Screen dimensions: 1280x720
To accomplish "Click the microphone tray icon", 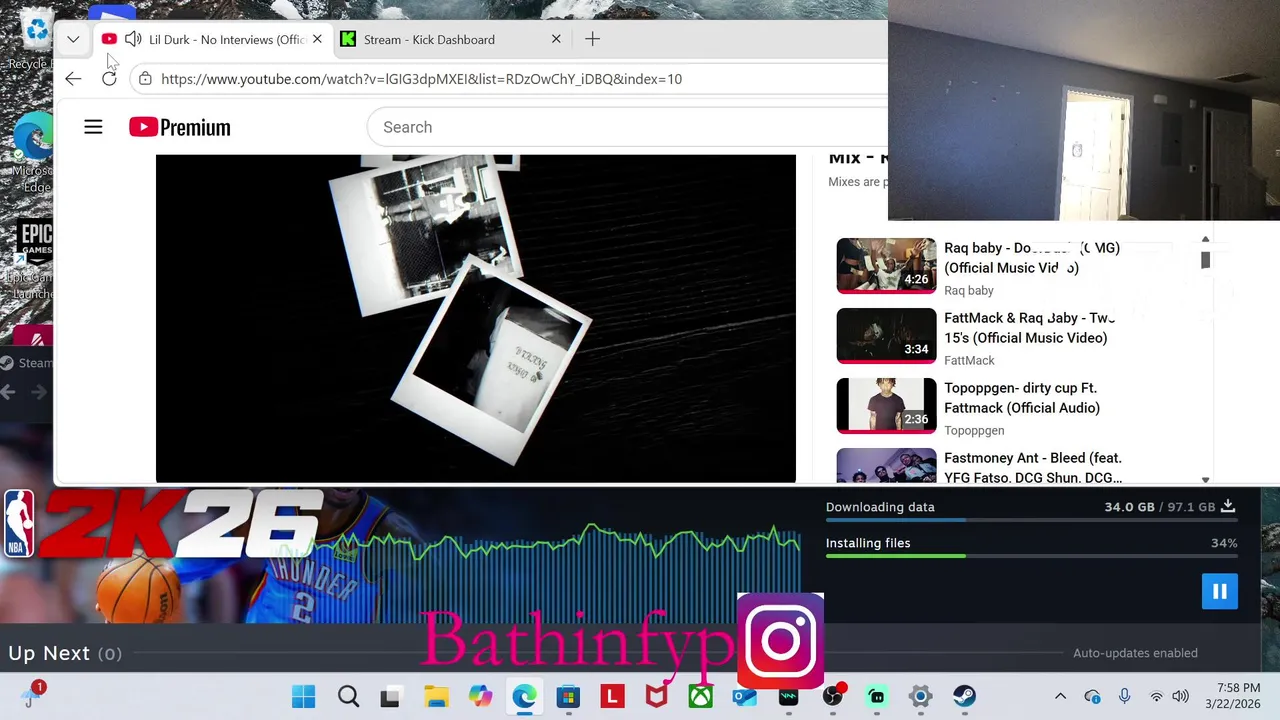I will click(x=1125, y=696).
